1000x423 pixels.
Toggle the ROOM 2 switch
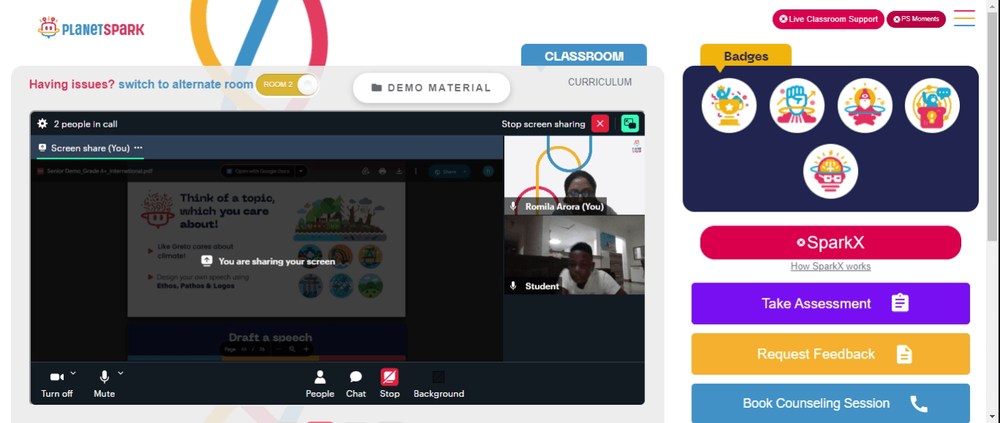click(287, 85)
